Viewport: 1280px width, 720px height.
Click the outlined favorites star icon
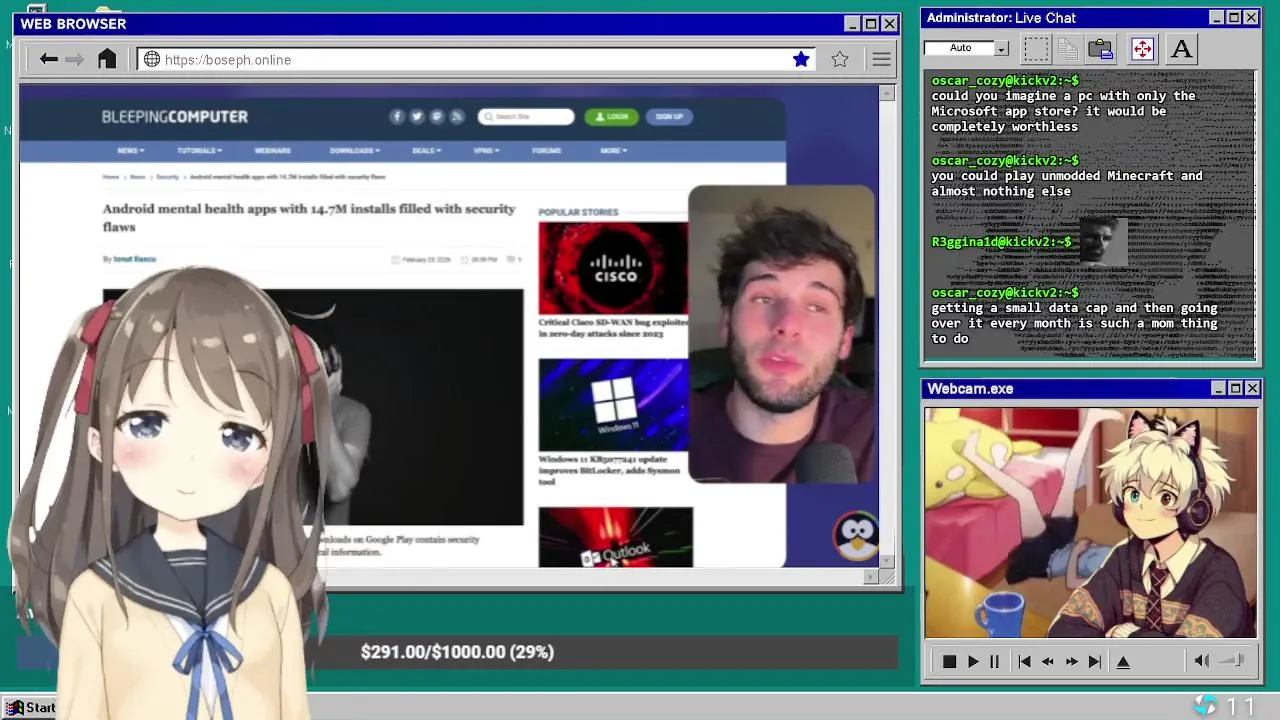pos(840,59)
